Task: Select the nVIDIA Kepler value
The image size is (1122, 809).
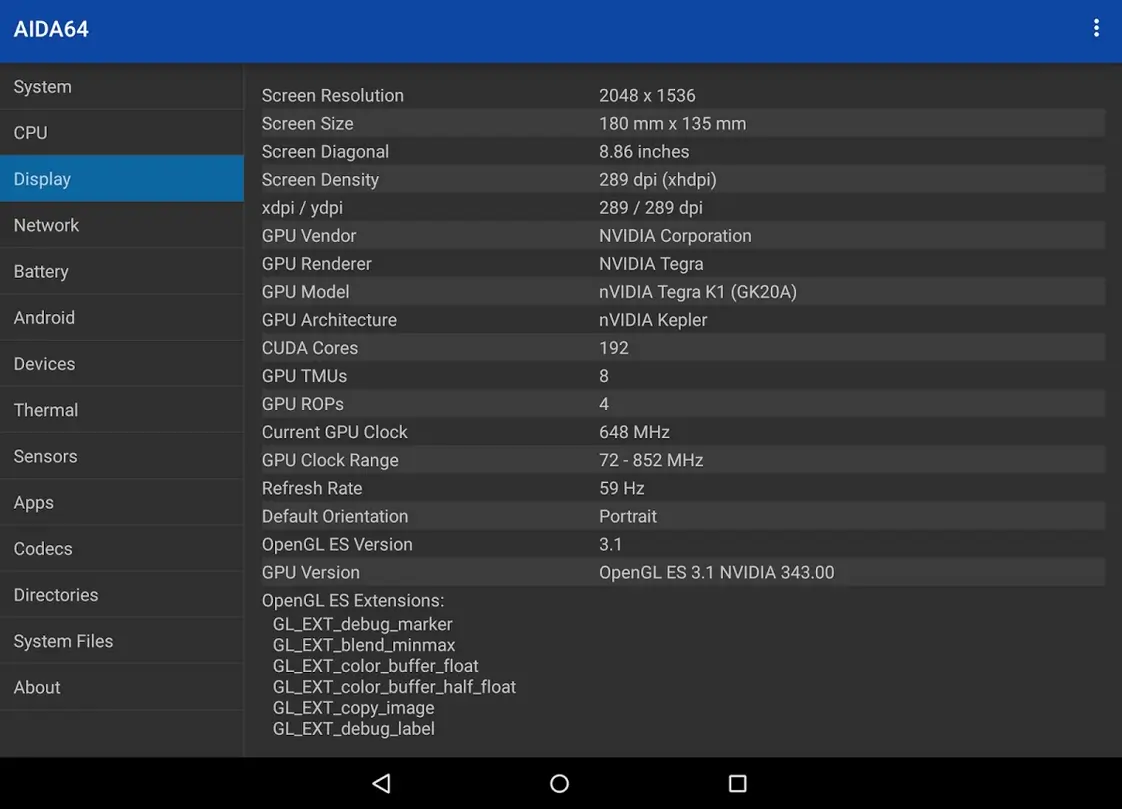Action: click(x=653, y=320)
